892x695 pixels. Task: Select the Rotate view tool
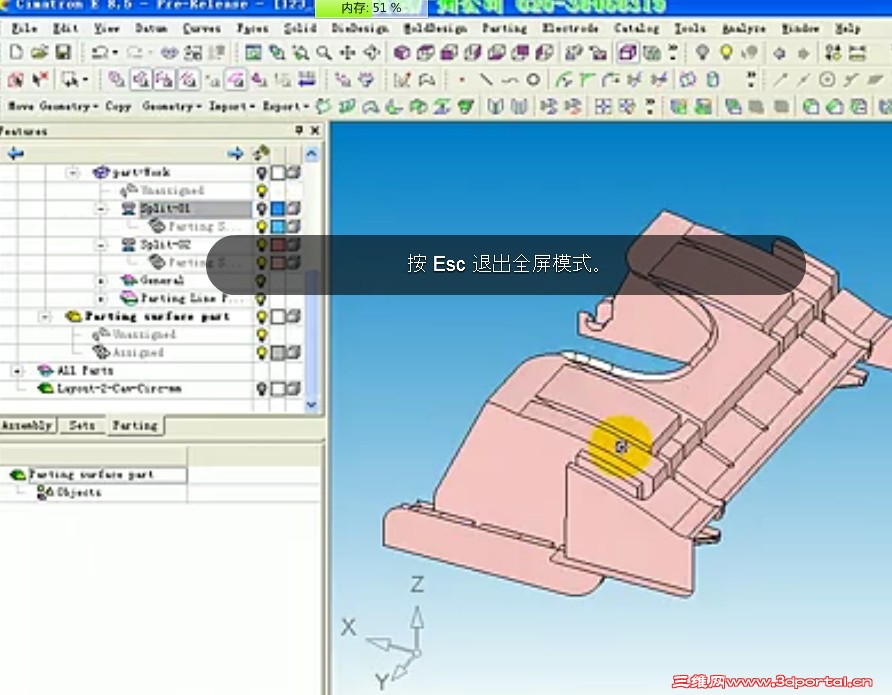tap(372, 53)
